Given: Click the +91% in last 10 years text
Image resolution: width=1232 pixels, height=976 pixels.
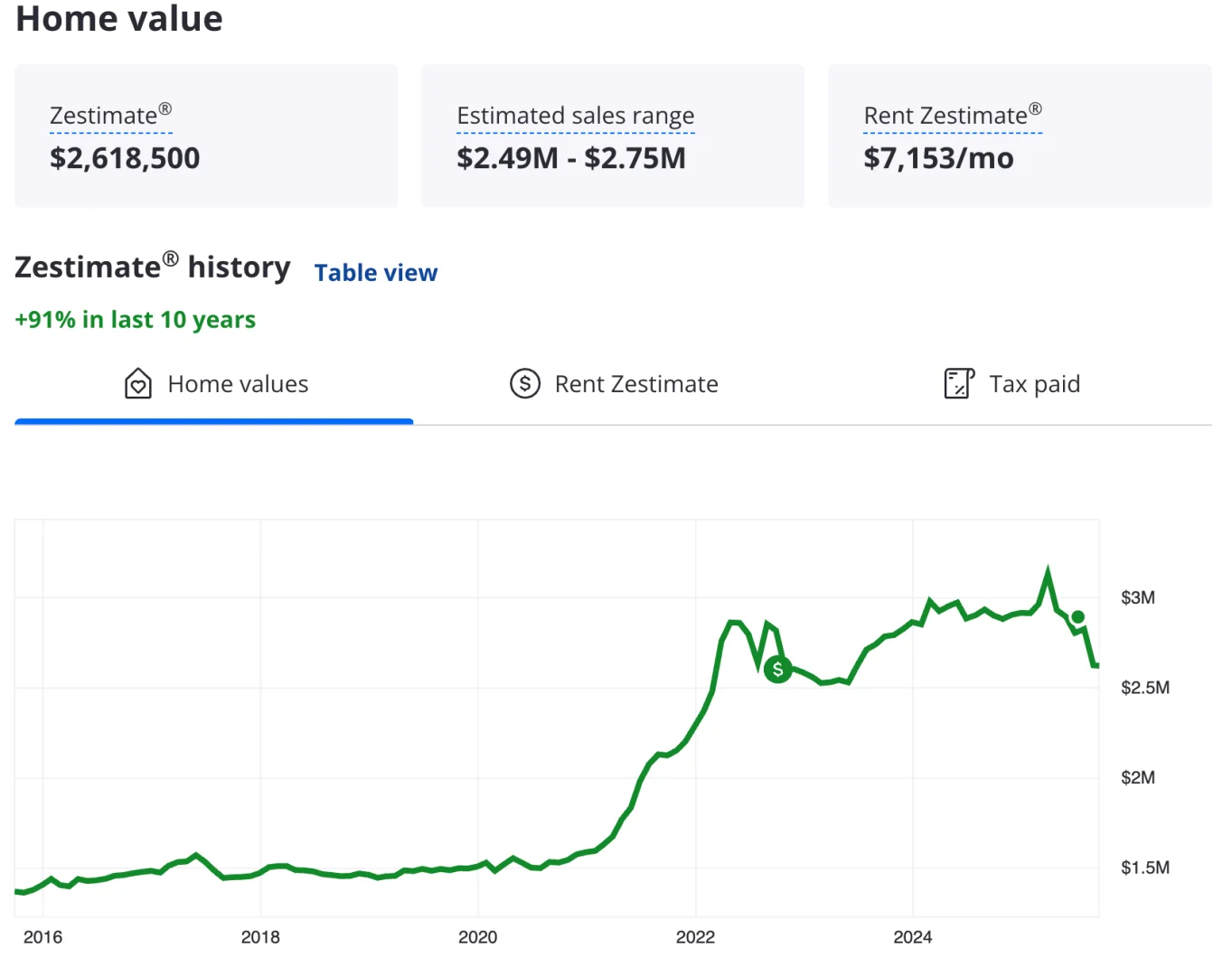Looking at the screenshot, I should [x=136, y=320].
